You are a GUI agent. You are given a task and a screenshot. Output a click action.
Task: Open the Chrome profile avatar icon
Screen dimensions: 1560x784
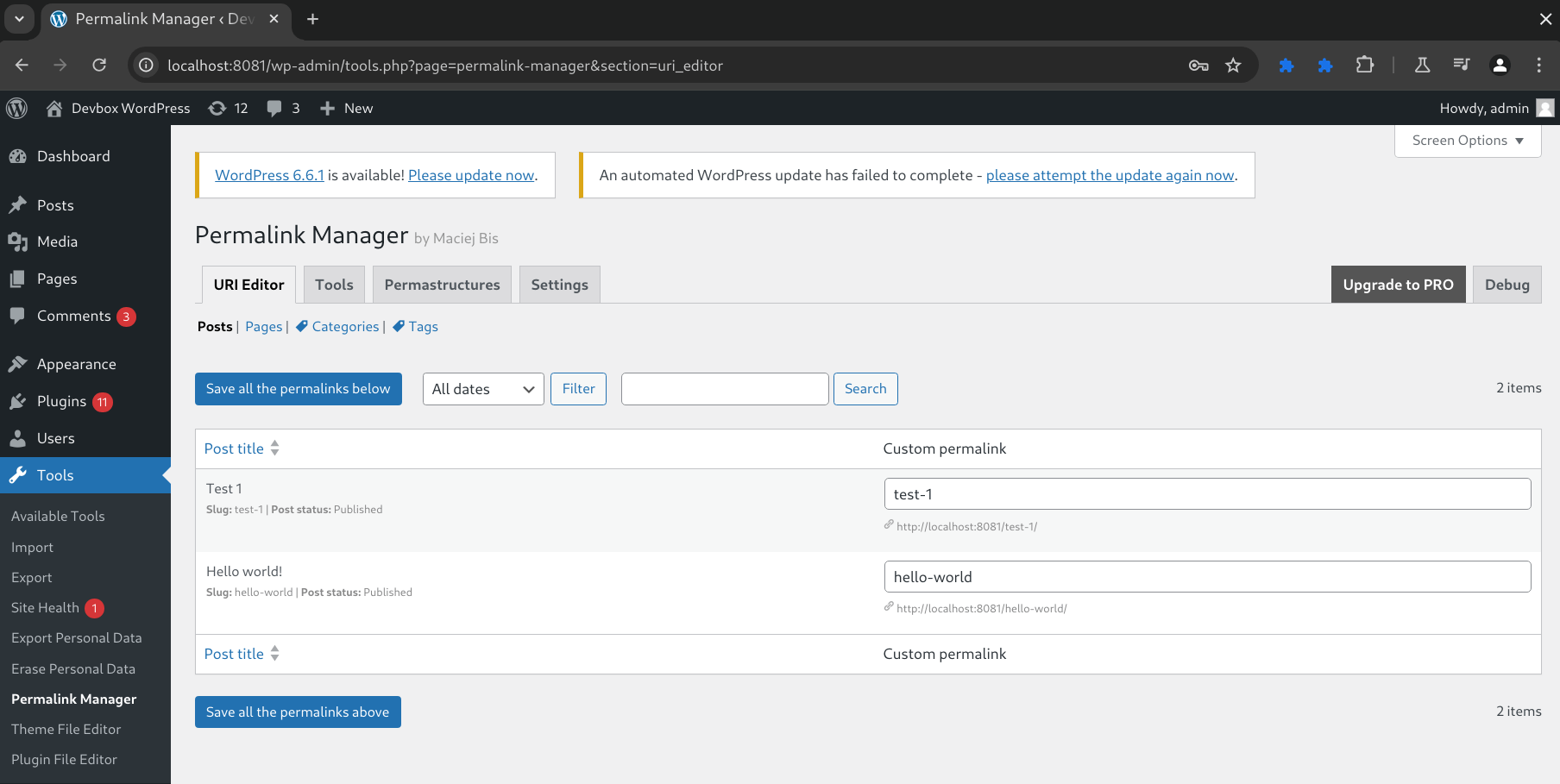coord(1500,65)
